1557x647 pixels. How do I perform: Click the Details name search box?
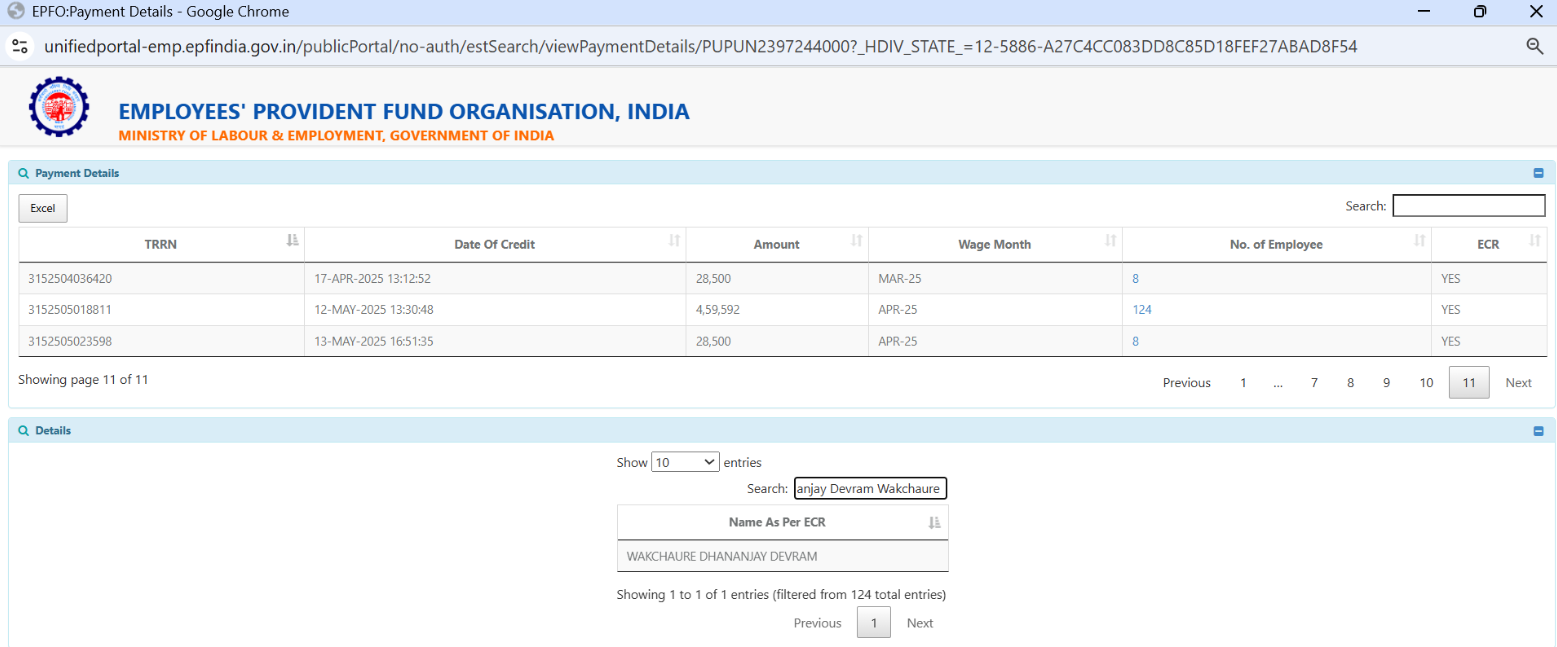click(x=869, y=488)
